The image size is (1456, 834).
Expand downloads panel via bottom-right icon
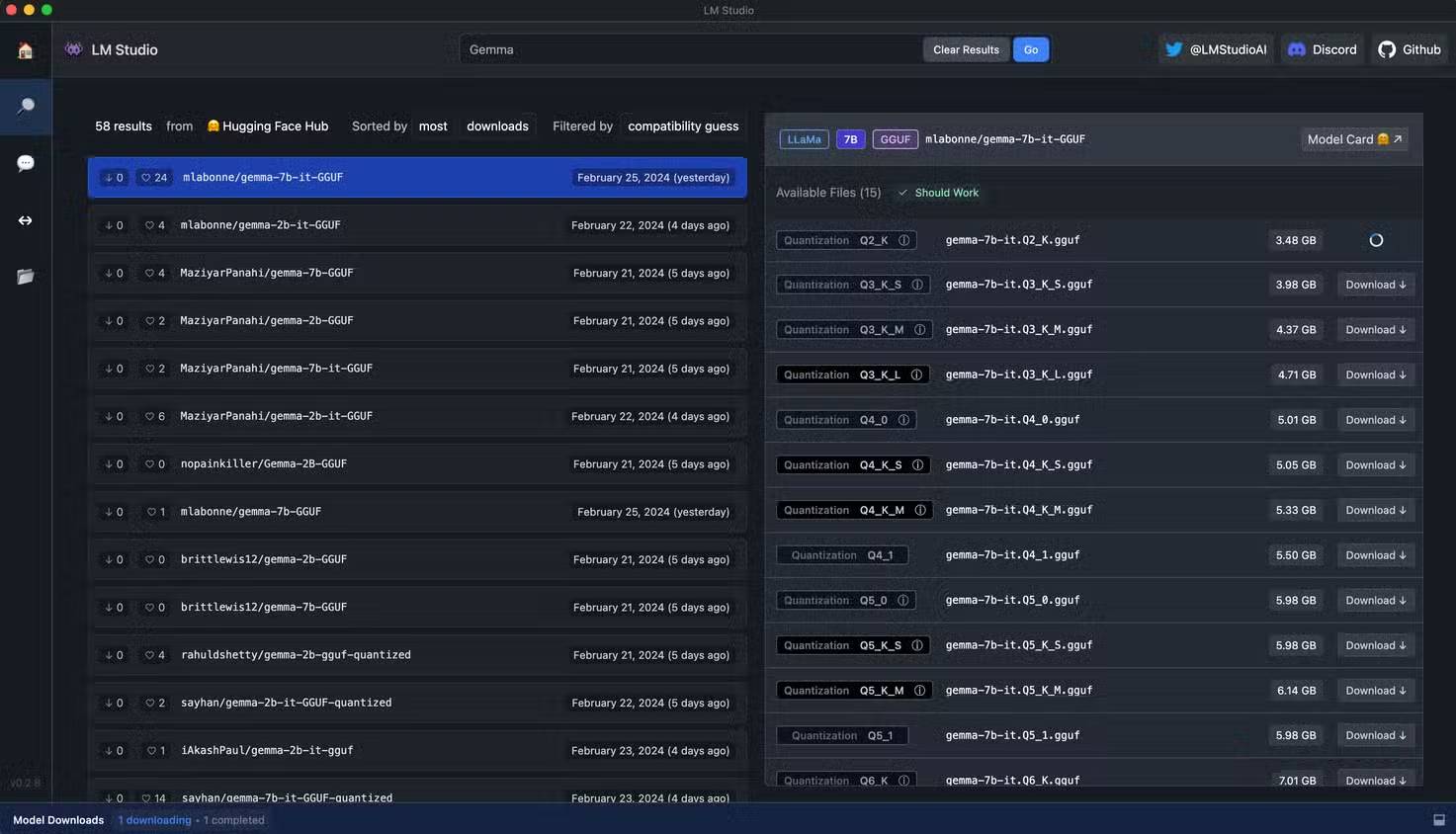[x=1439, y=820]
